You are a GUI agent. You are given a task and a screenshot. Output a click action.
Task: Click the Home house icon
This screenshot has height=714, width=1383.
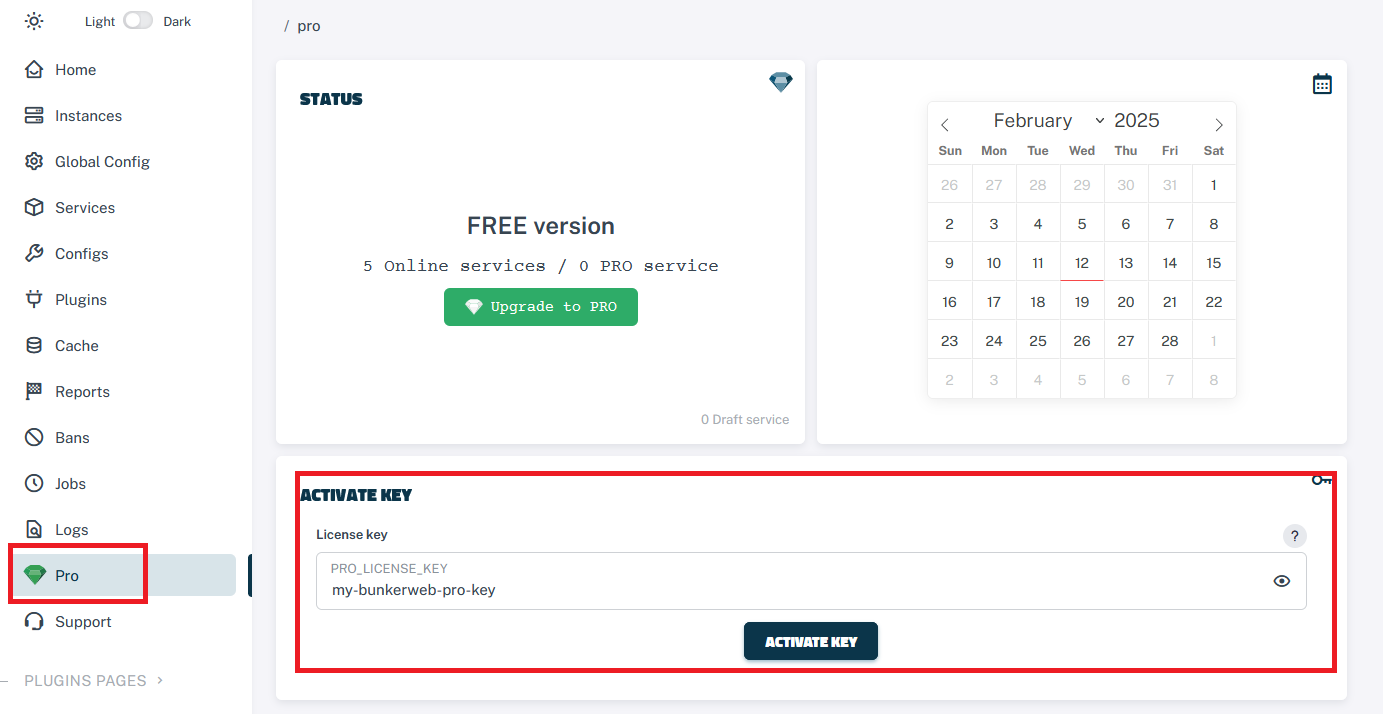click(x=34, y=70)
